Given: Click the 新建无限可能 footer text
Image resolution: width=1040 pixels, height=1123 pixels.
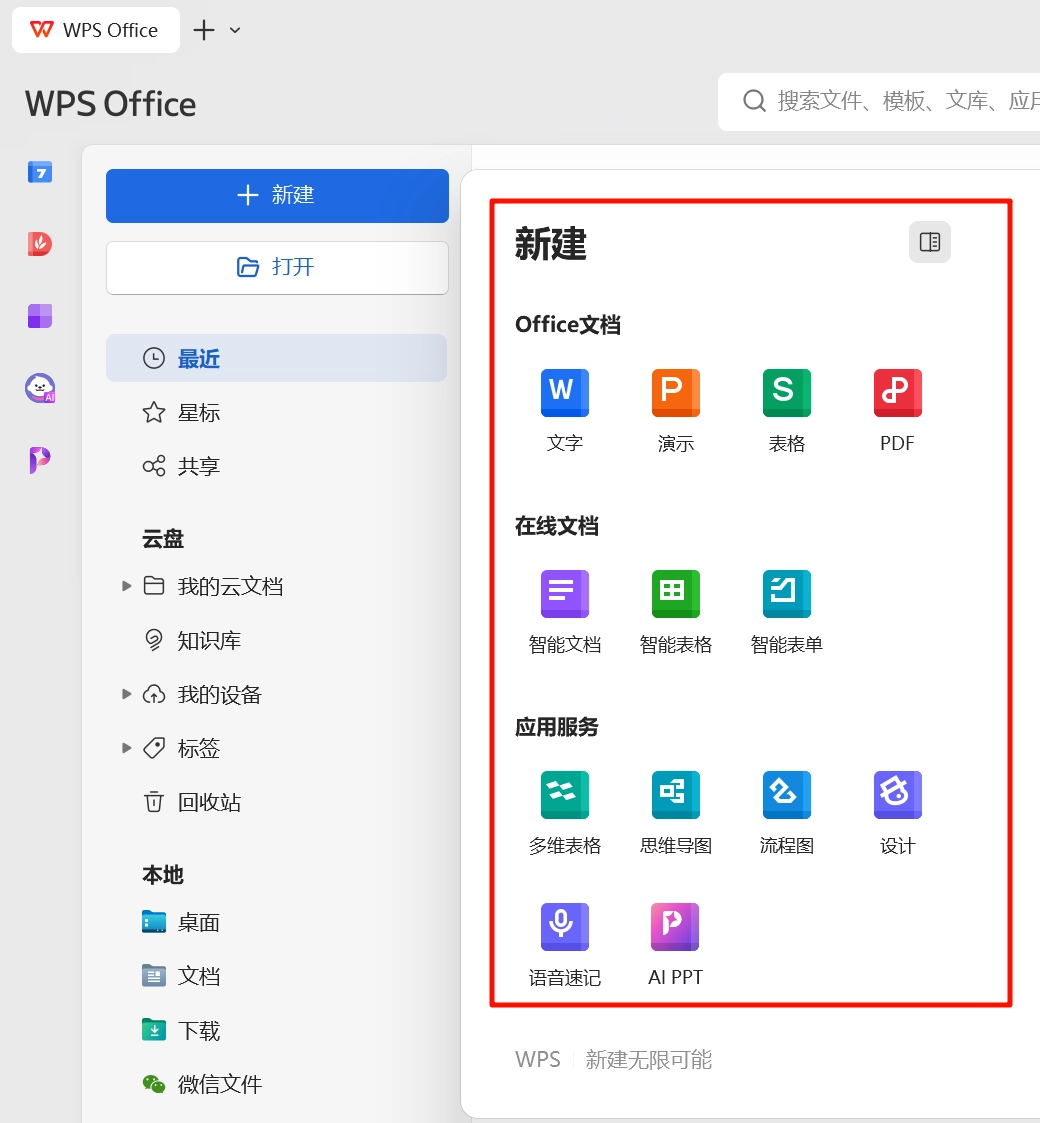Looking at the screenshot, I should tap(649, 1059).
